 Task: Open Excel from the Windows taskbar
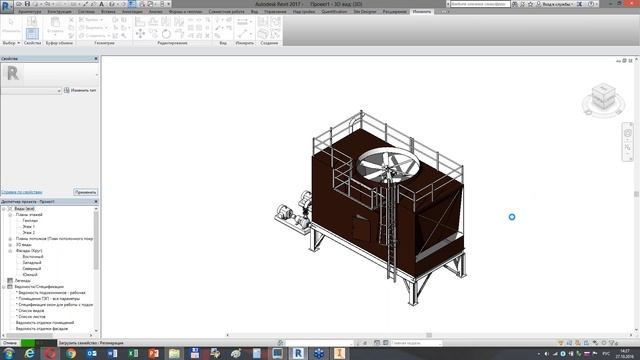133,353
